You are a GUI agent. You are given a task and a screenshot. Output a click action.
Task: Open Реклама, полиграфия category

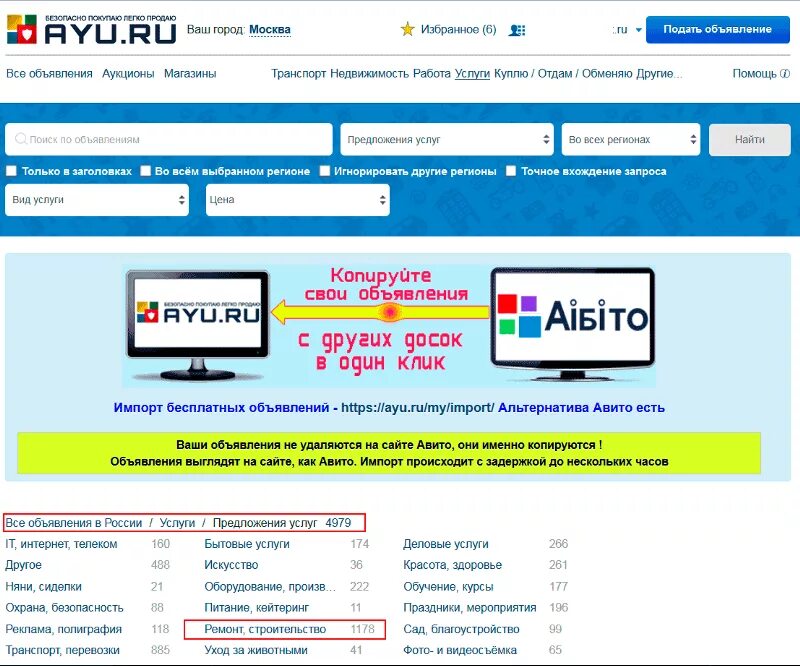pyautogui.click(x=64, y=629)
